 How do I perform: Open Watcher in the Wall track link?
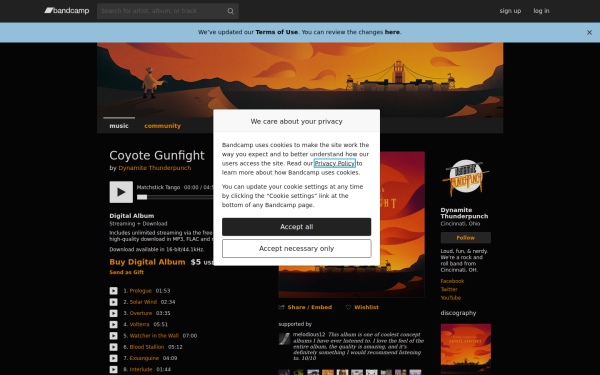pos(154,336)
